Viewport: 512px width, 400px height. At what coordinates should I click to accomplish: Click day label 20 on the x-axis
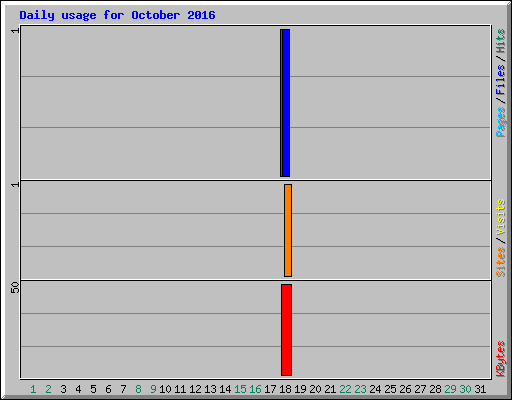coord(315,389)
